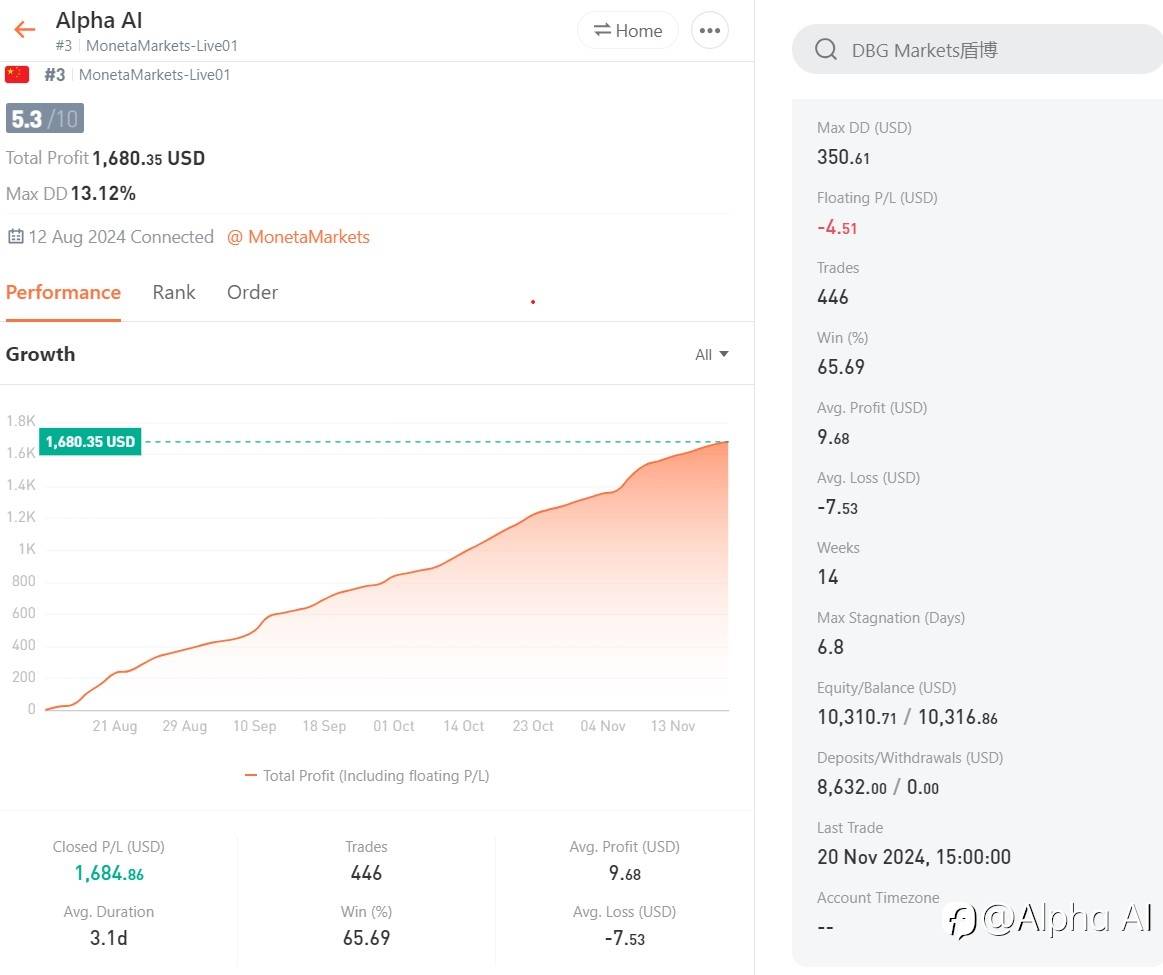The width and height of the screenshot is (1163, 975).
Task: Select the Performance tab
Action: (x=63, y=292)
